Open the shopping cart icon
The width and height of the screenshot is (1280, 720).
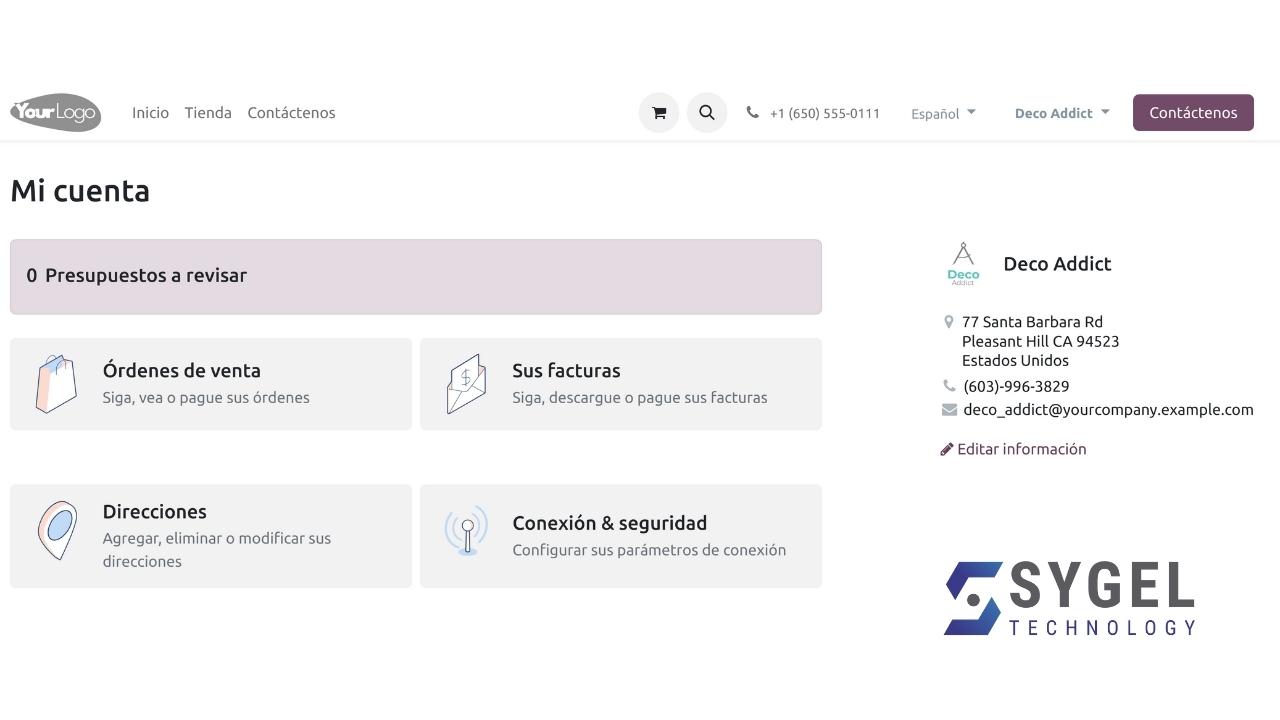tap(658, 113)
